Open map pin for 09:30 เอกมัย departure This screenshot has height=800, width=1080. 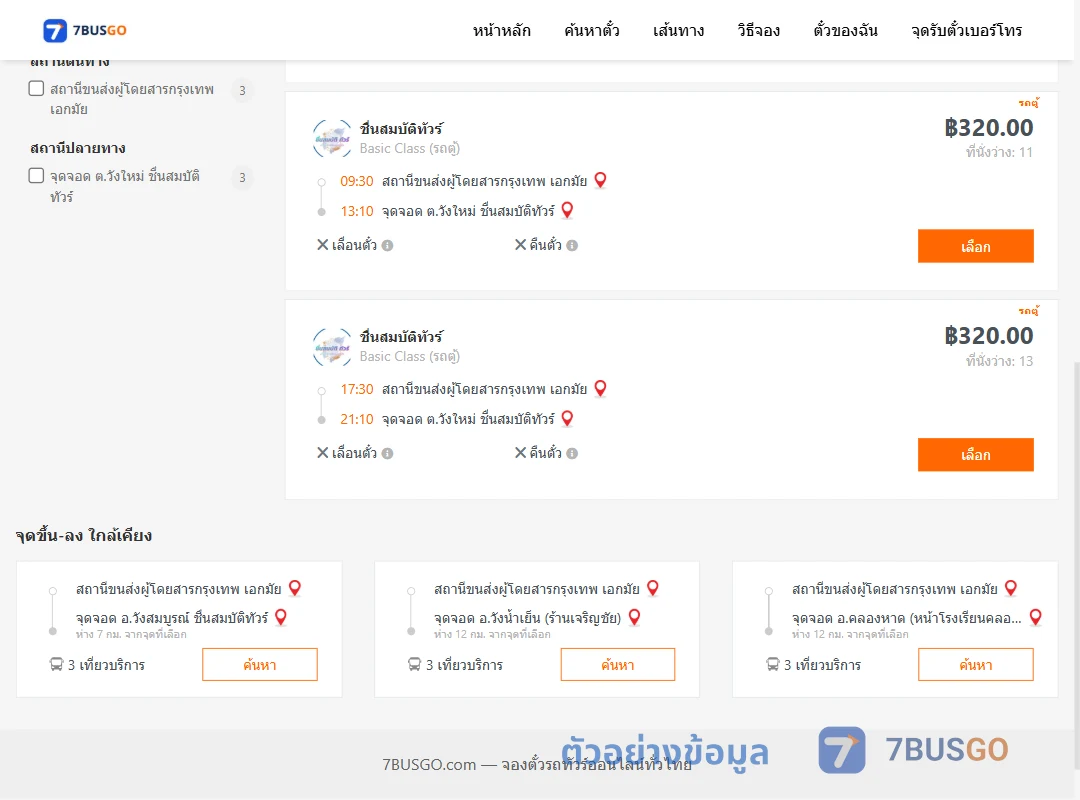(x=601, y=180)
